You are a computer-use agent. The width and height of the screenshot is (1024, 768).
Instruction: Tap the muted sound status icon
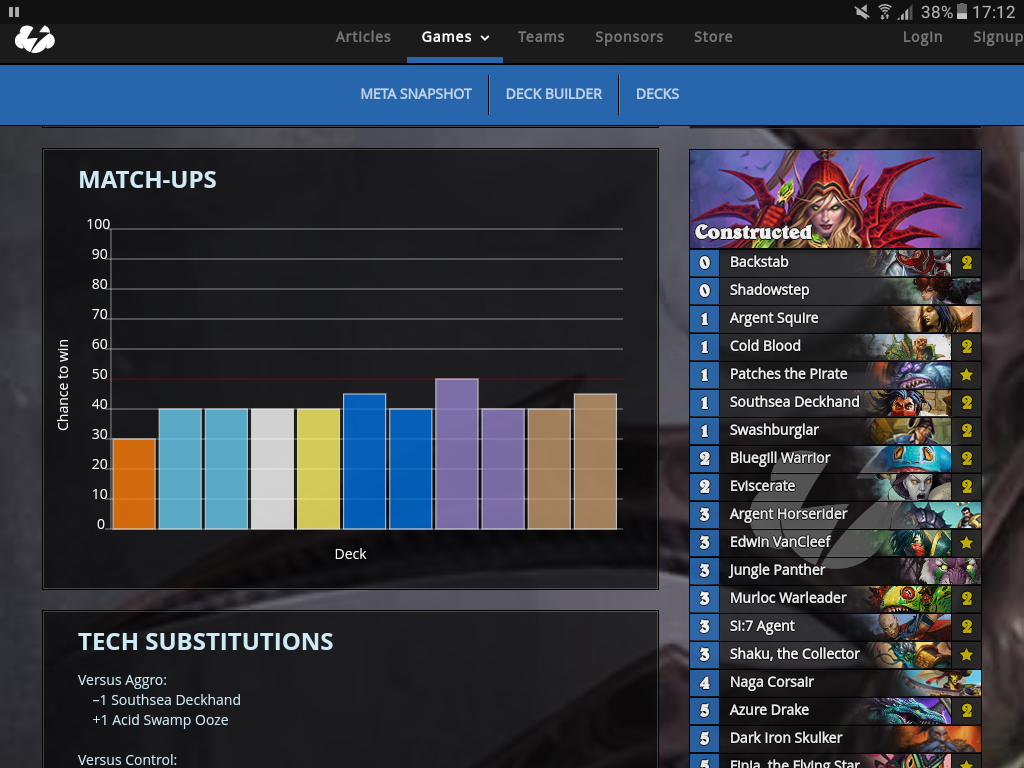point(862,12)
